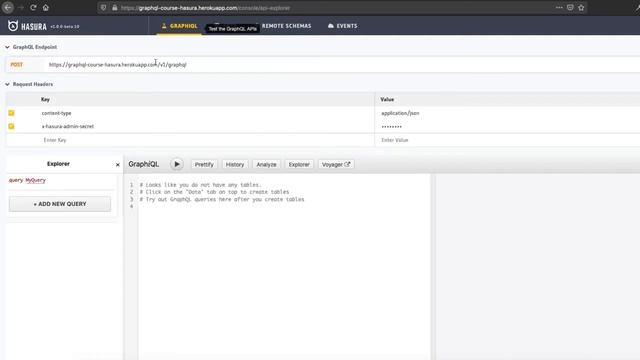The width and height of the screenshot is (640, 360).
Task: Click the POST method label
Action: click(x=17, y=64)
